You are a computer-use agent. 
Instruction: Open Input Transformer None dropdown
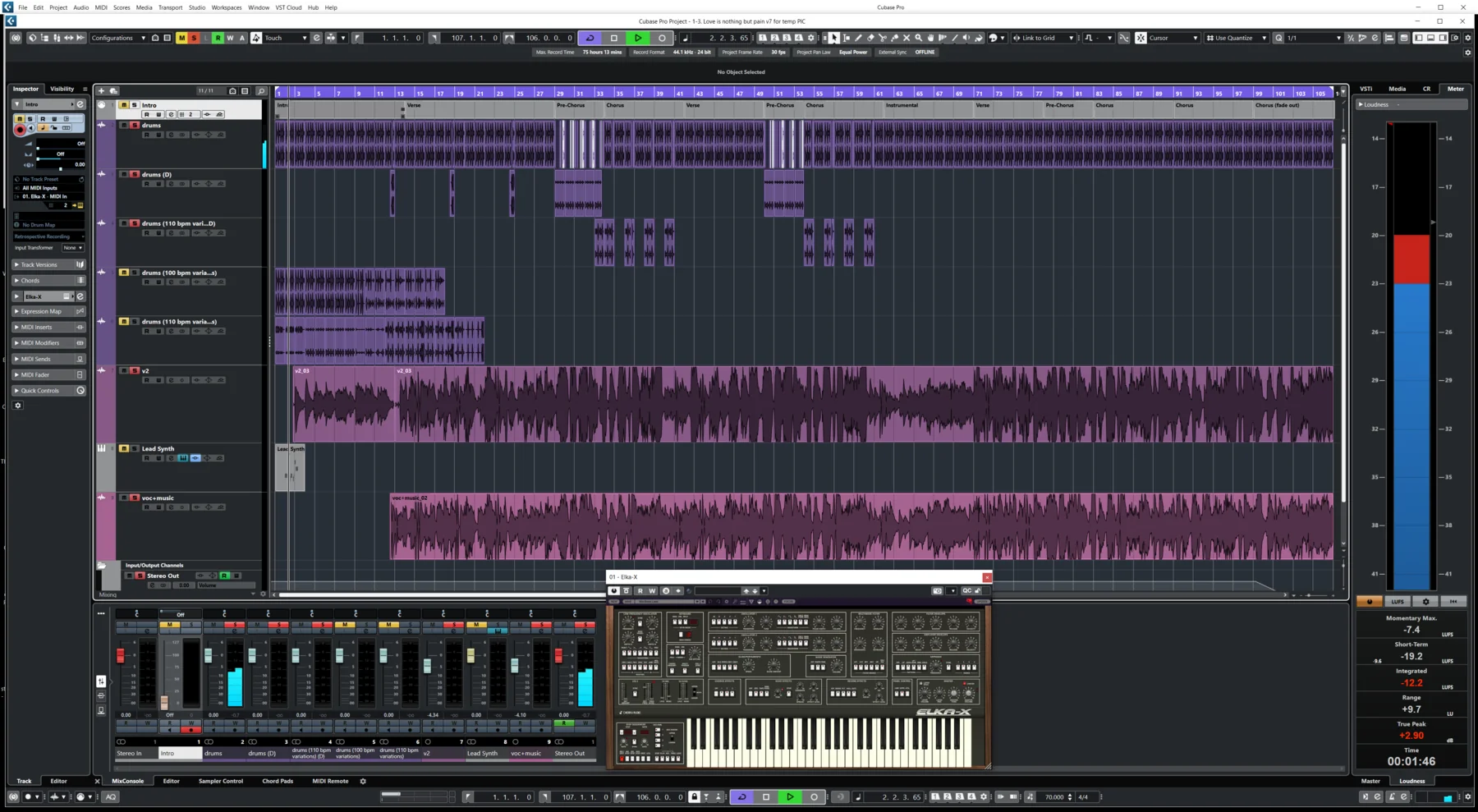[73, 247]
